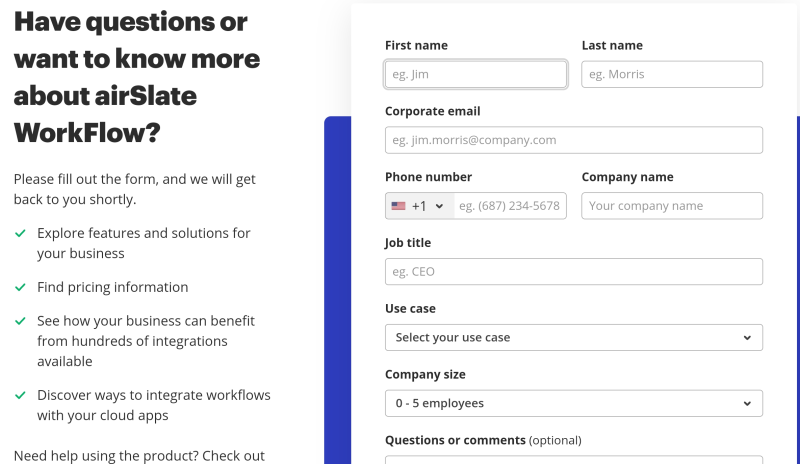800x464 pixels.
Task: Click the Phone number label
Action: (428, 177)
